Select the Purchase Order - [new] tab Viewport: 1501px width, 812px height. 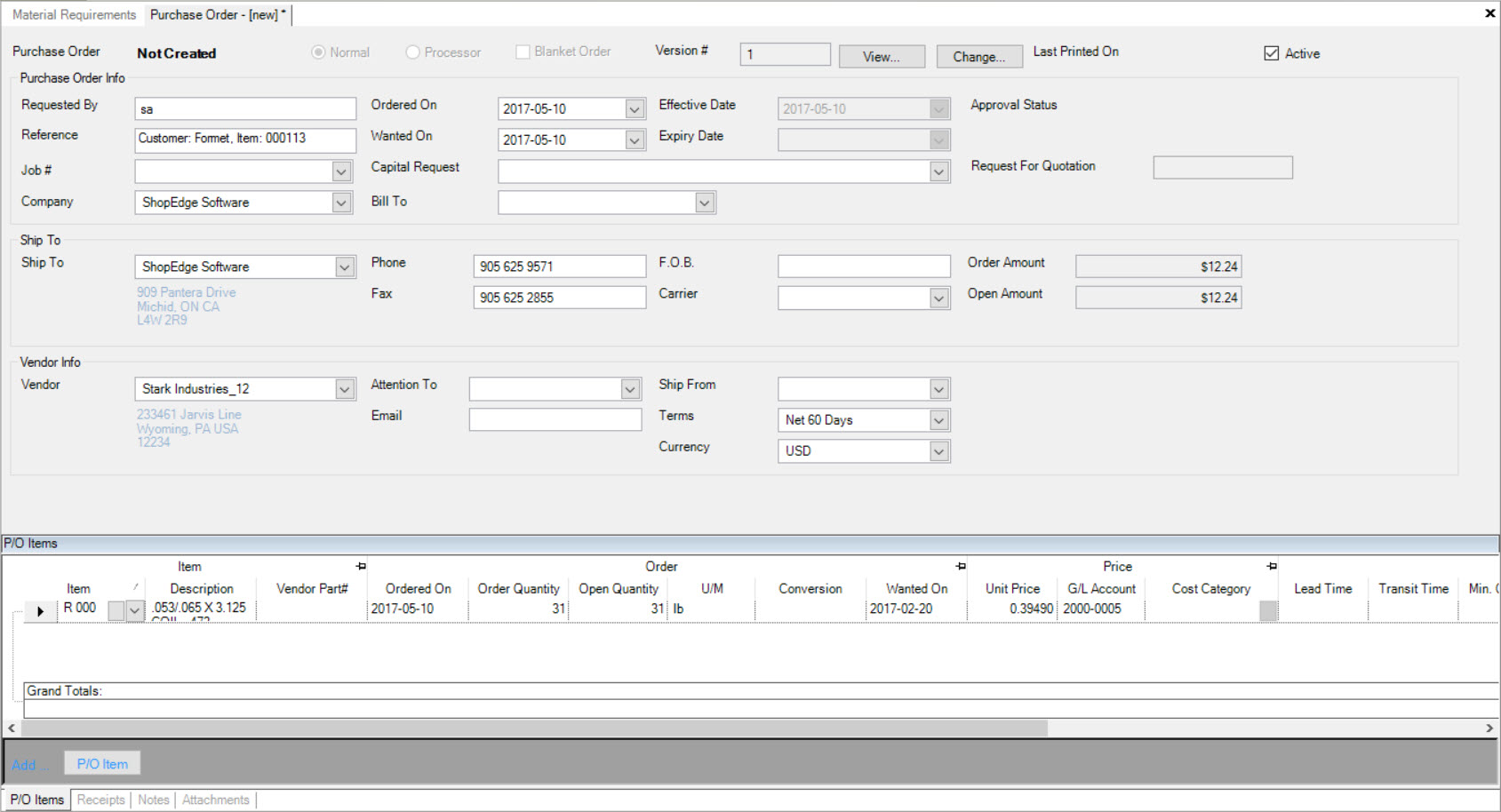pyautogui.click(x=218, y=14)
